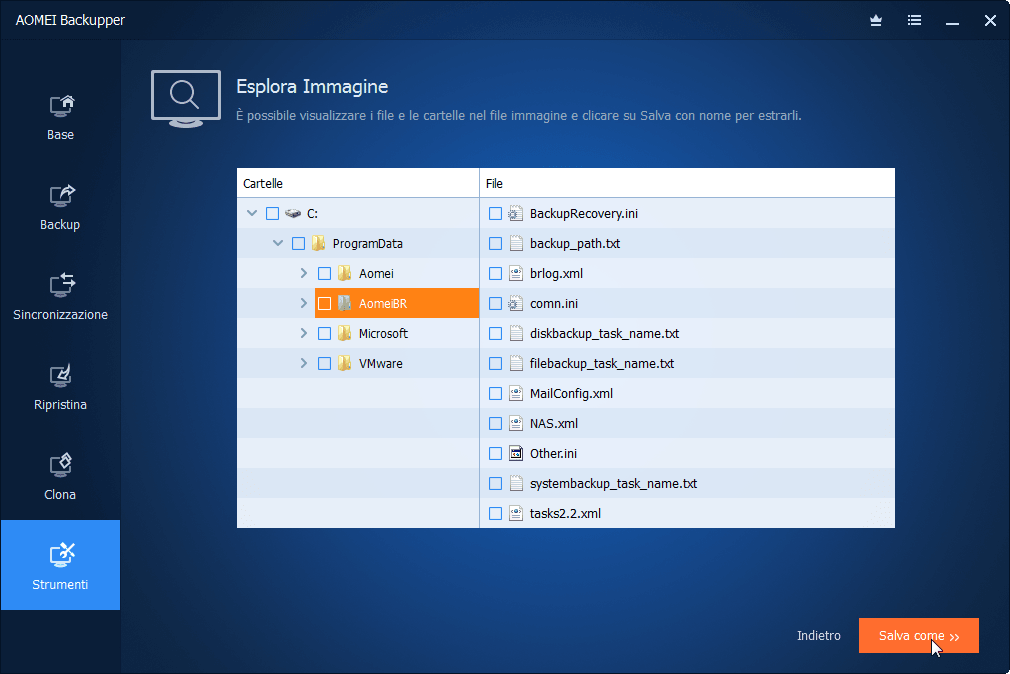Tick the backup_path.txt checkbox
1010x674 pixels.
click(495, 244)
